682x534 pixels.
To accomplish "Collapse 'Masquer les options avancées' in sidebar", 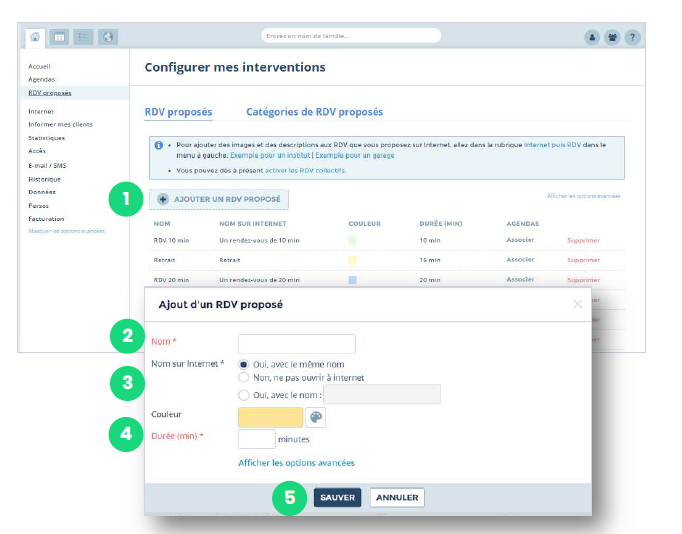I will tap(66, 231).
